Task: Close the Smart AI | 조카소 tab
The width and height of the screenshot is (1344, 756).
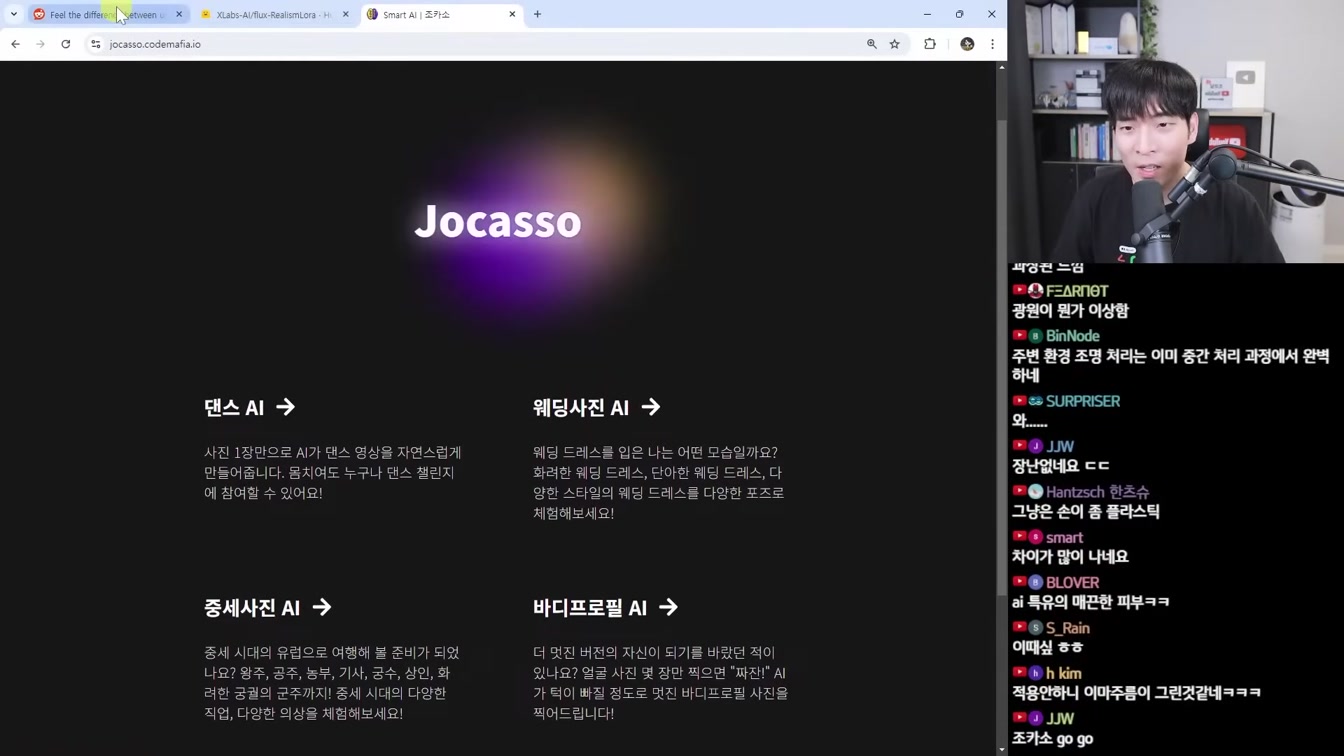Action: pos(512,15)
